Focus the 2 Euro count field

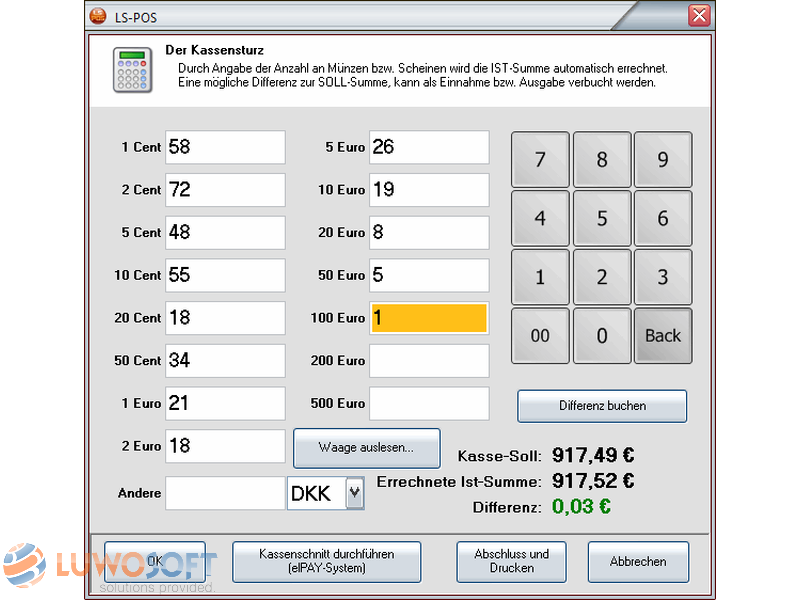coord(225,446)
